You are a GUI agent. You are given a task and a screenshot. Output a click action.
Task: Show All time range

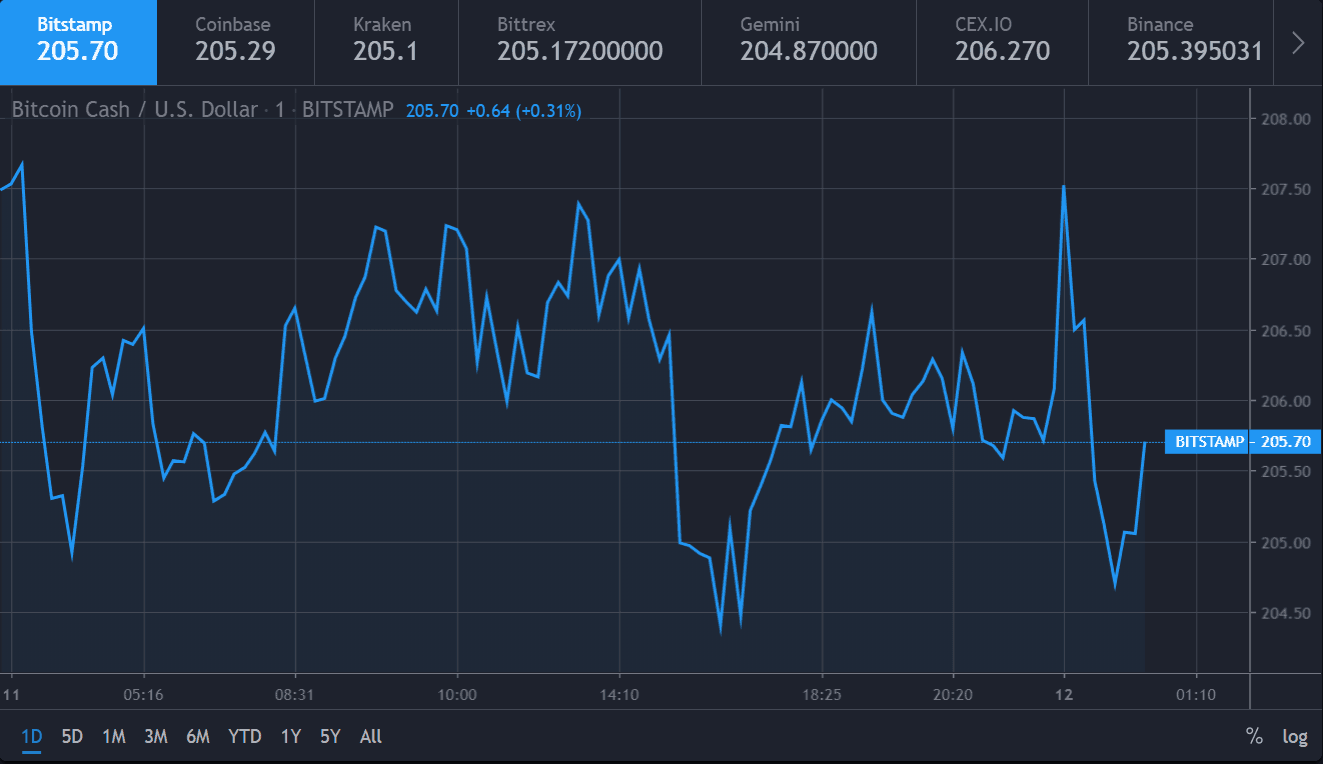point(371,737)
